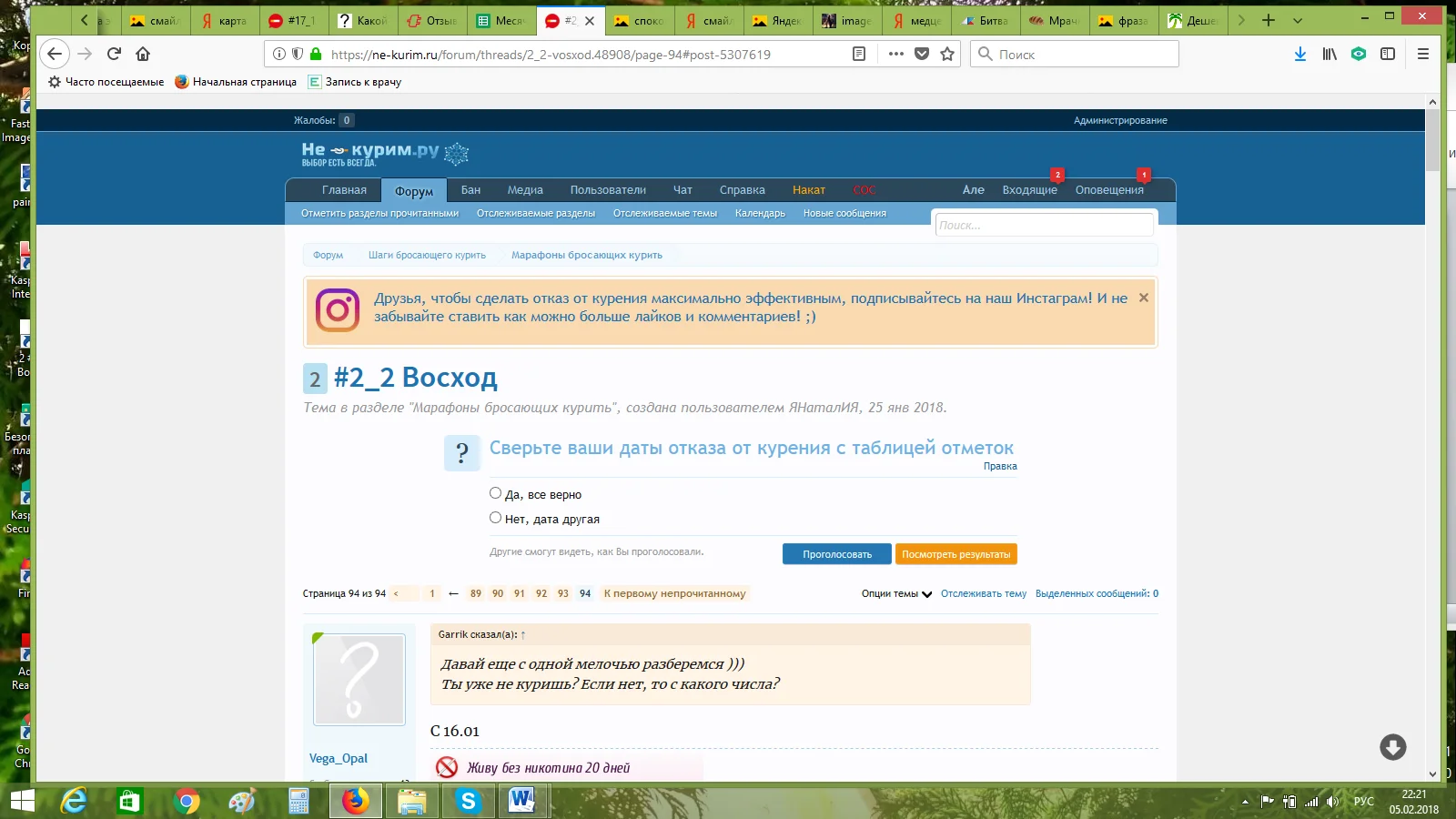Screen dimensions: 1456x819
Task: Toggle reader view icon in the address bar
Action: [x=858, y=54]
